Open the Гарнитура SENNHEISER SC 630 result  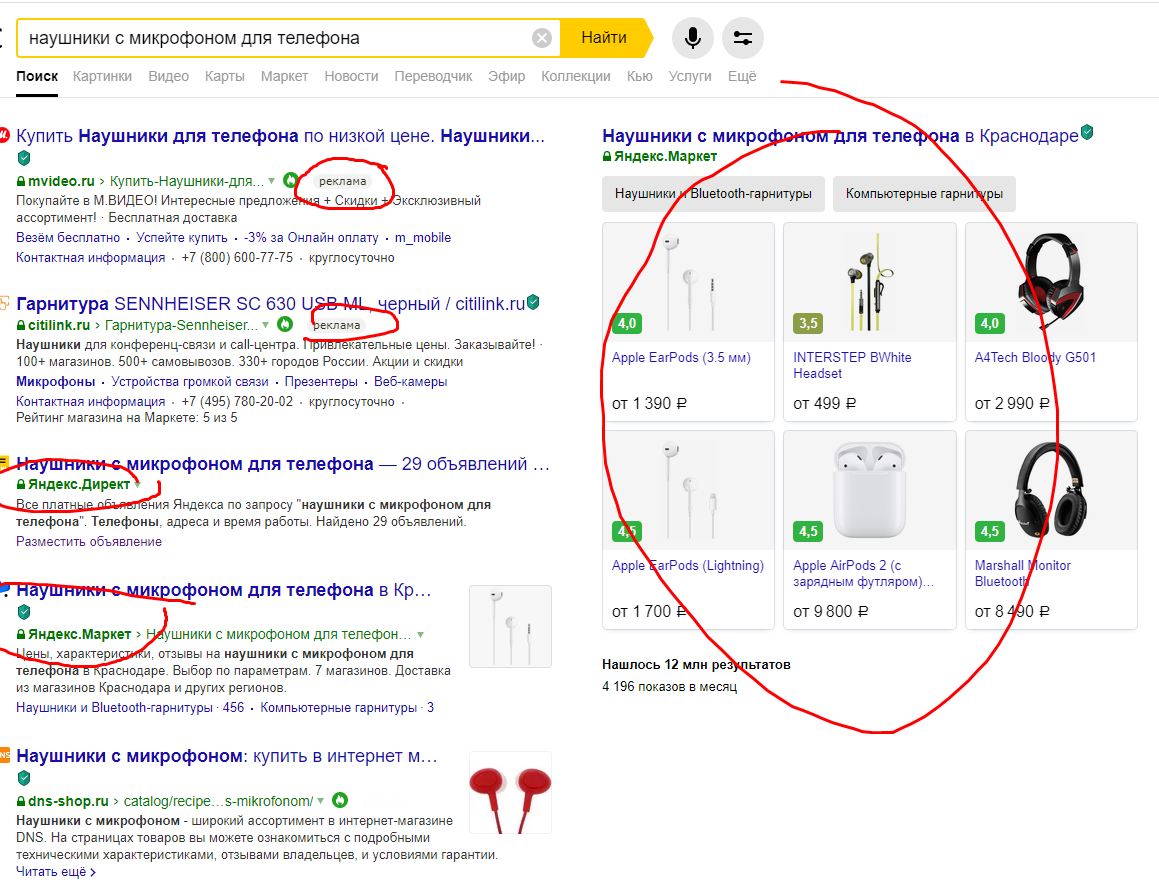tap(271, 304)
